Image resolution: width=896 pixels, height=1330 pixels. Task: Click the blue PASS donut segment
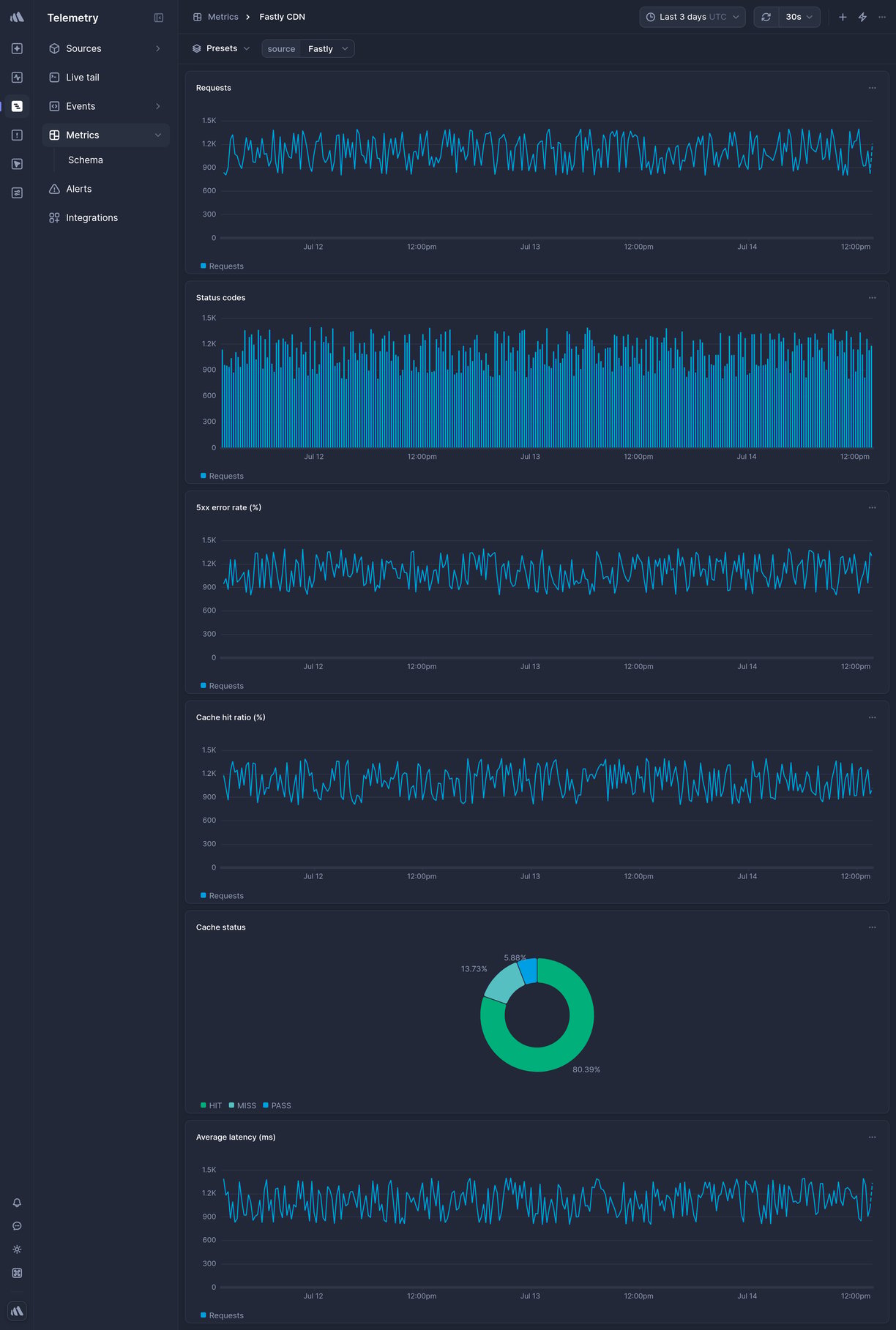click(x=529, y=971)
